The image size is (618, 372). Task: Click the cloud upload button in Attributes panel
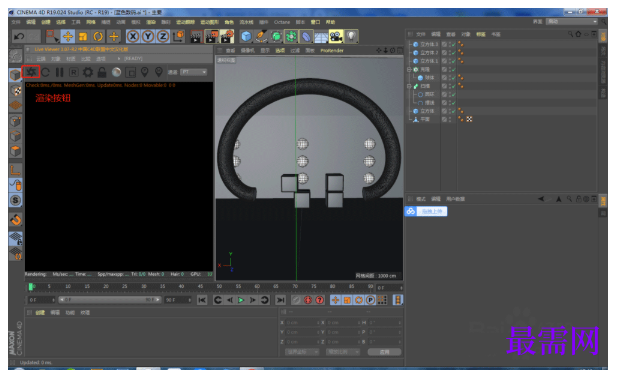426,212
